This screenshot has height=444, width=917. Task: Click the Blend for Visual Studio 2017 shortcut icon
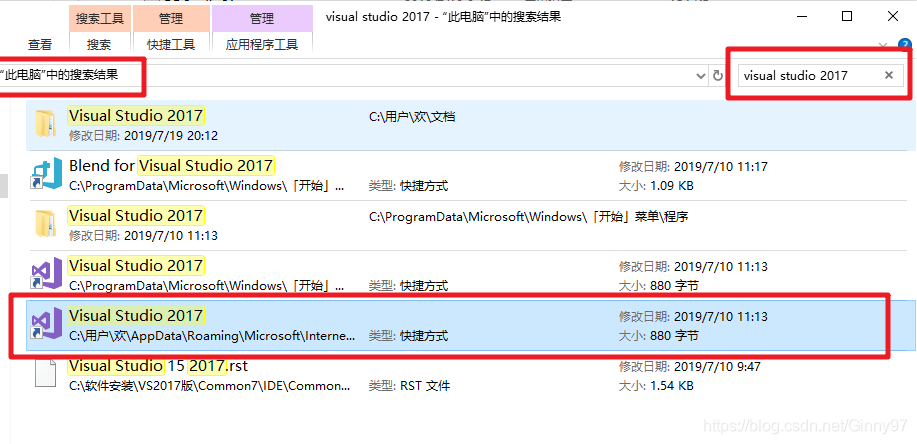[x=46, y=174]
